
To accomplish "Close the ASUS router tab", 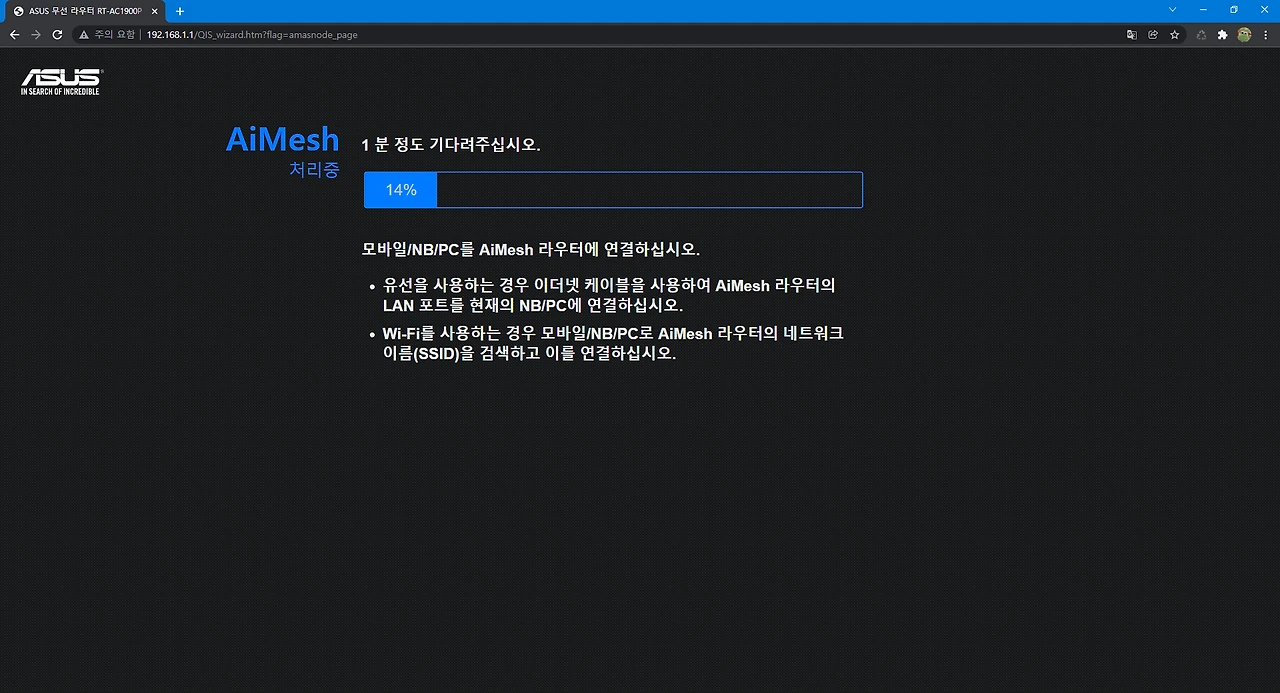I will [x=154, y=11].
